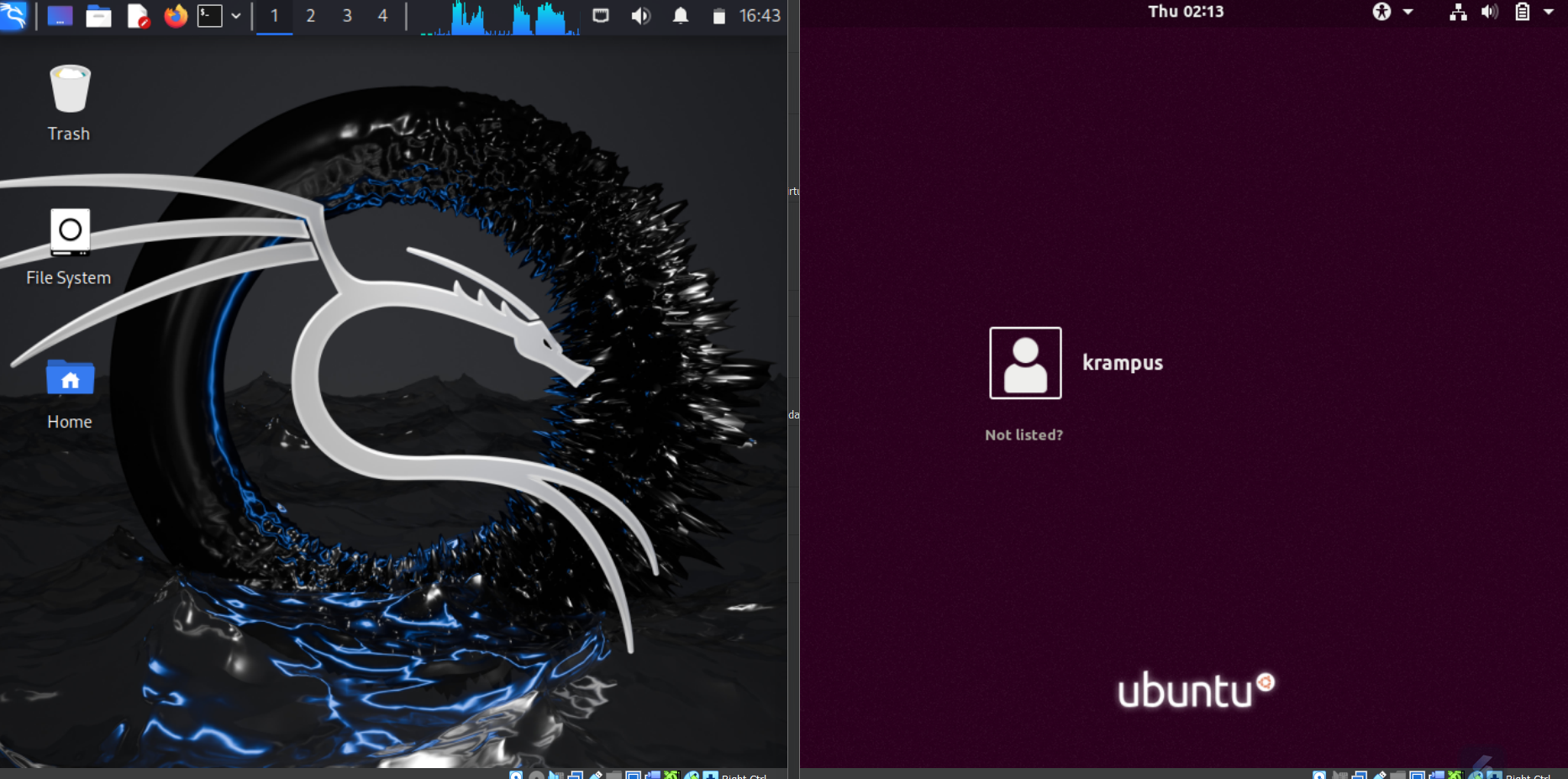
Task: Select the Home folder desktop icon
Action: coord(70,394)
